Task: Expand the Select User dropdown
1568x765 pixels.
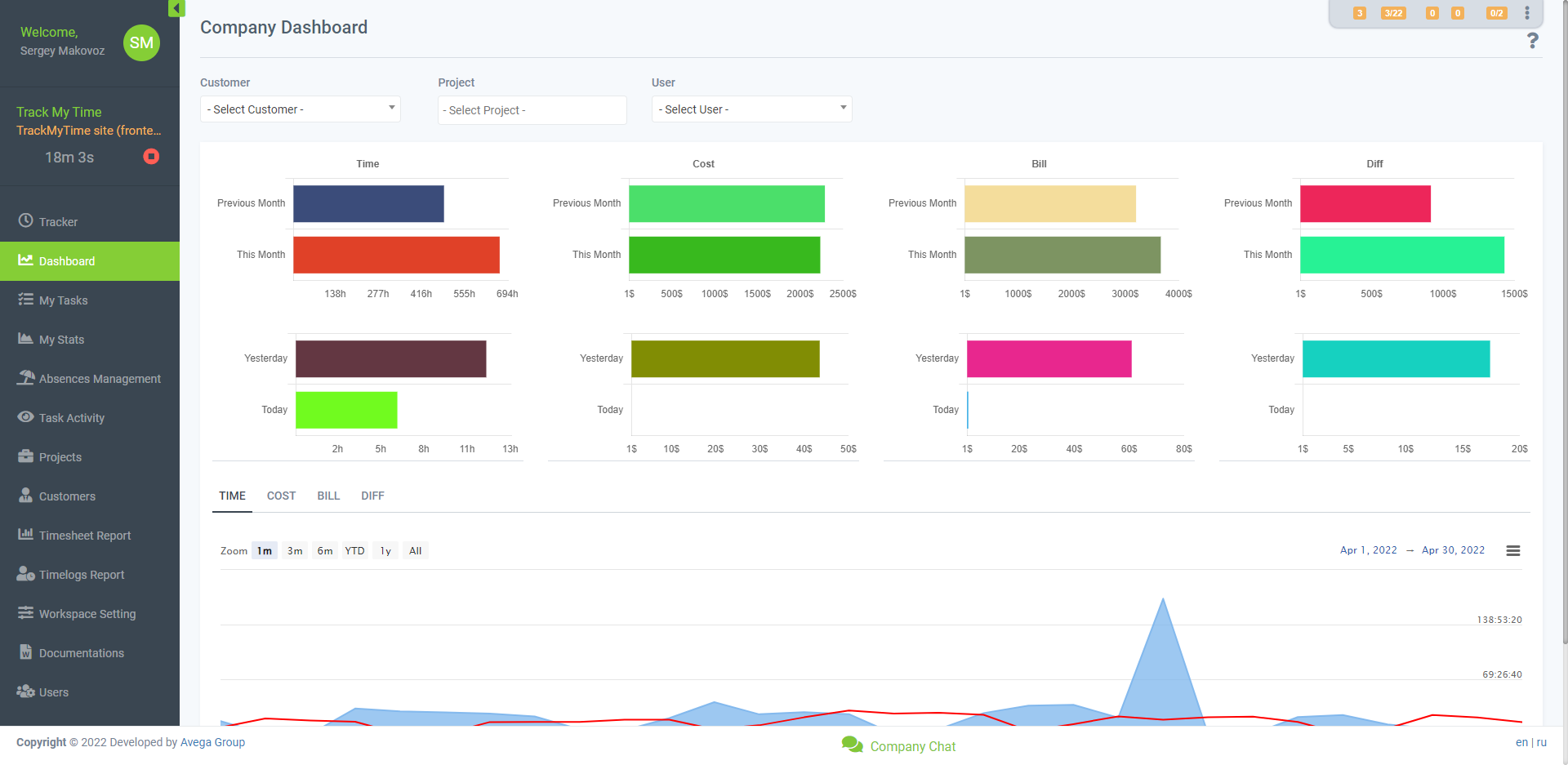Action: click(751, 109)
